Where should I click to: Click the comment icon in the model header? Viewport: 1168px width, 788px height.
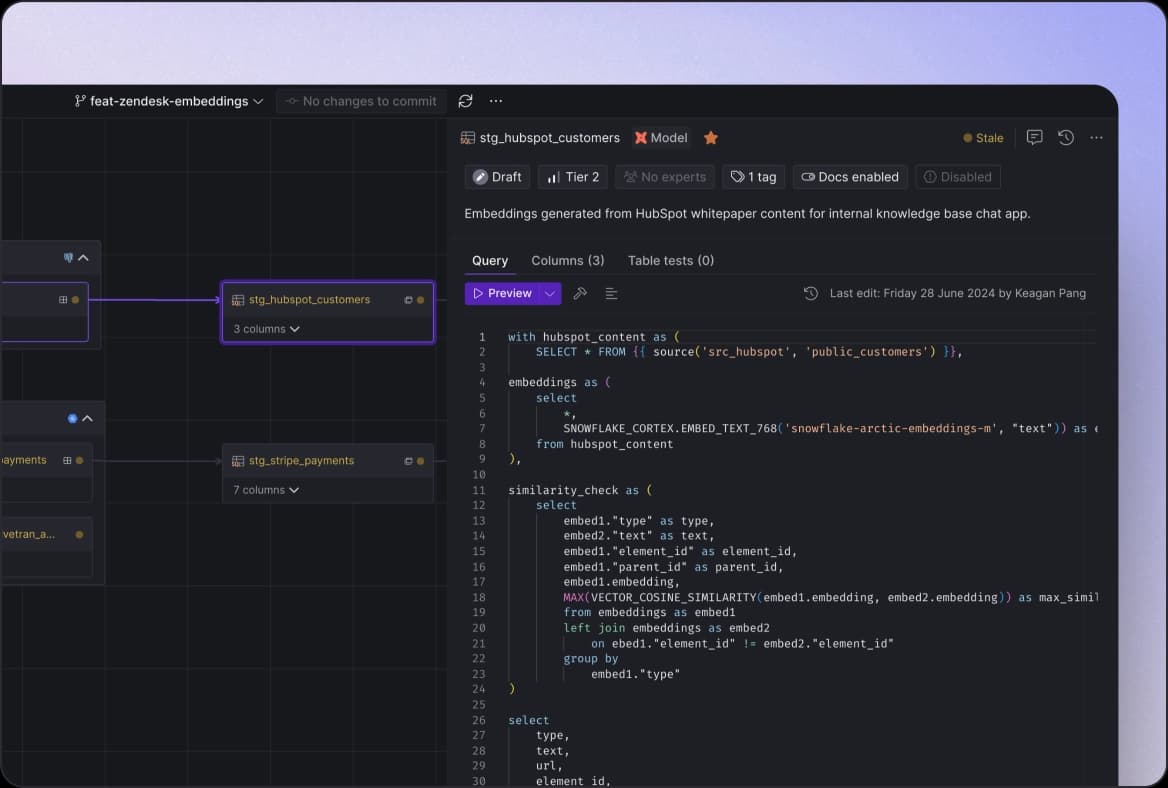[x=1035, y=137]
